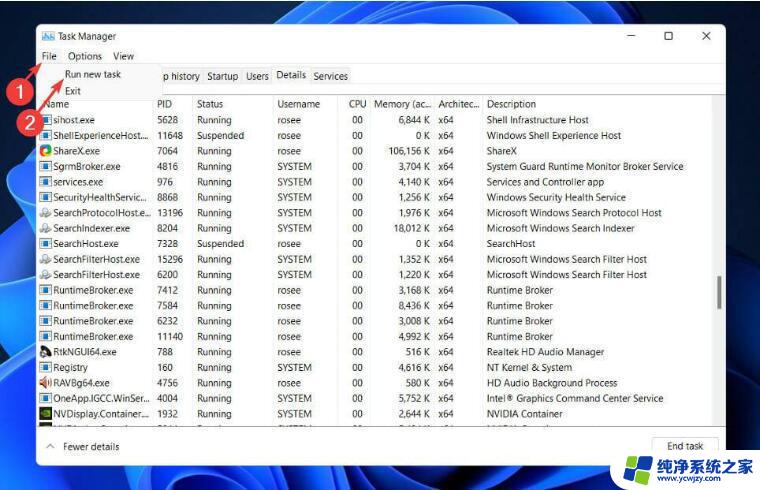Click the RAVBg64.exe speaker icon
This screenshot has width=760, height=490.
pyautogui.click(x=46, y=383)
